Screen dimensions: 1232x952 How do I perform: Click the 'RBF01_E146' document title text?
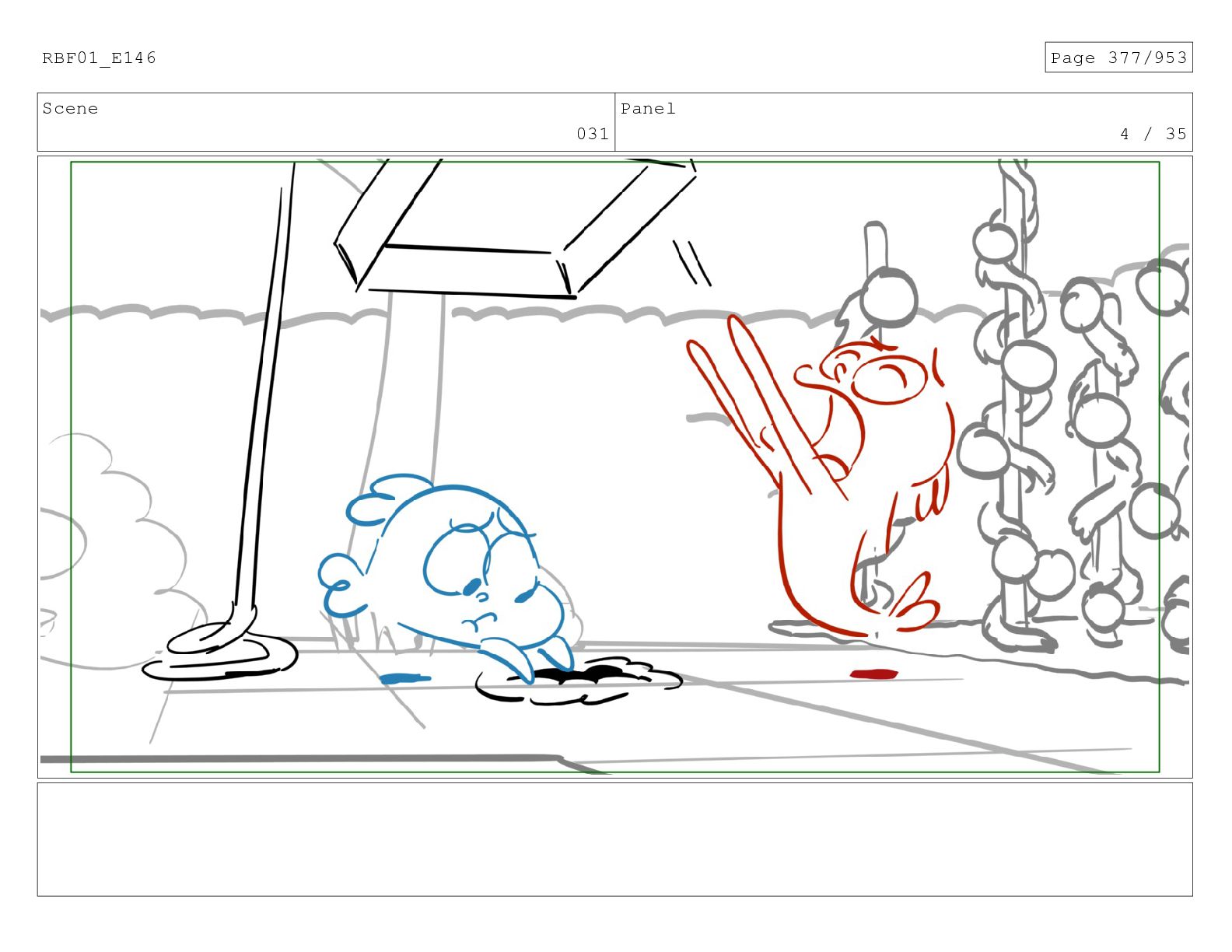point(99,58)
